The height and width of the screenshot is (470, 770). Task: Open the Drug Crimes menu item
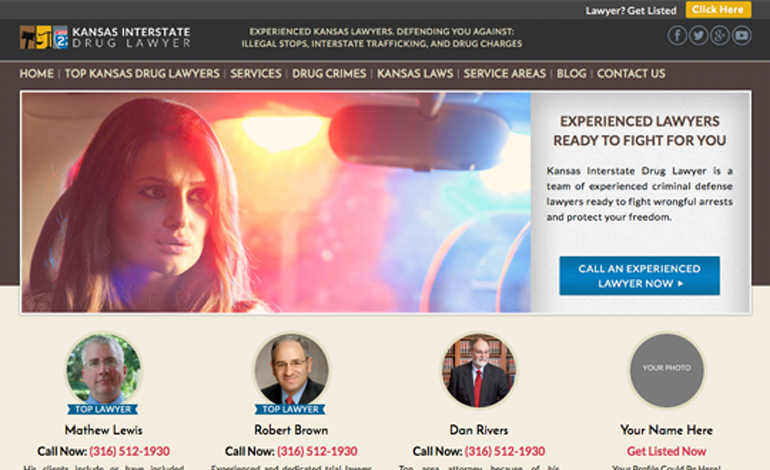[x=329, y=74]
